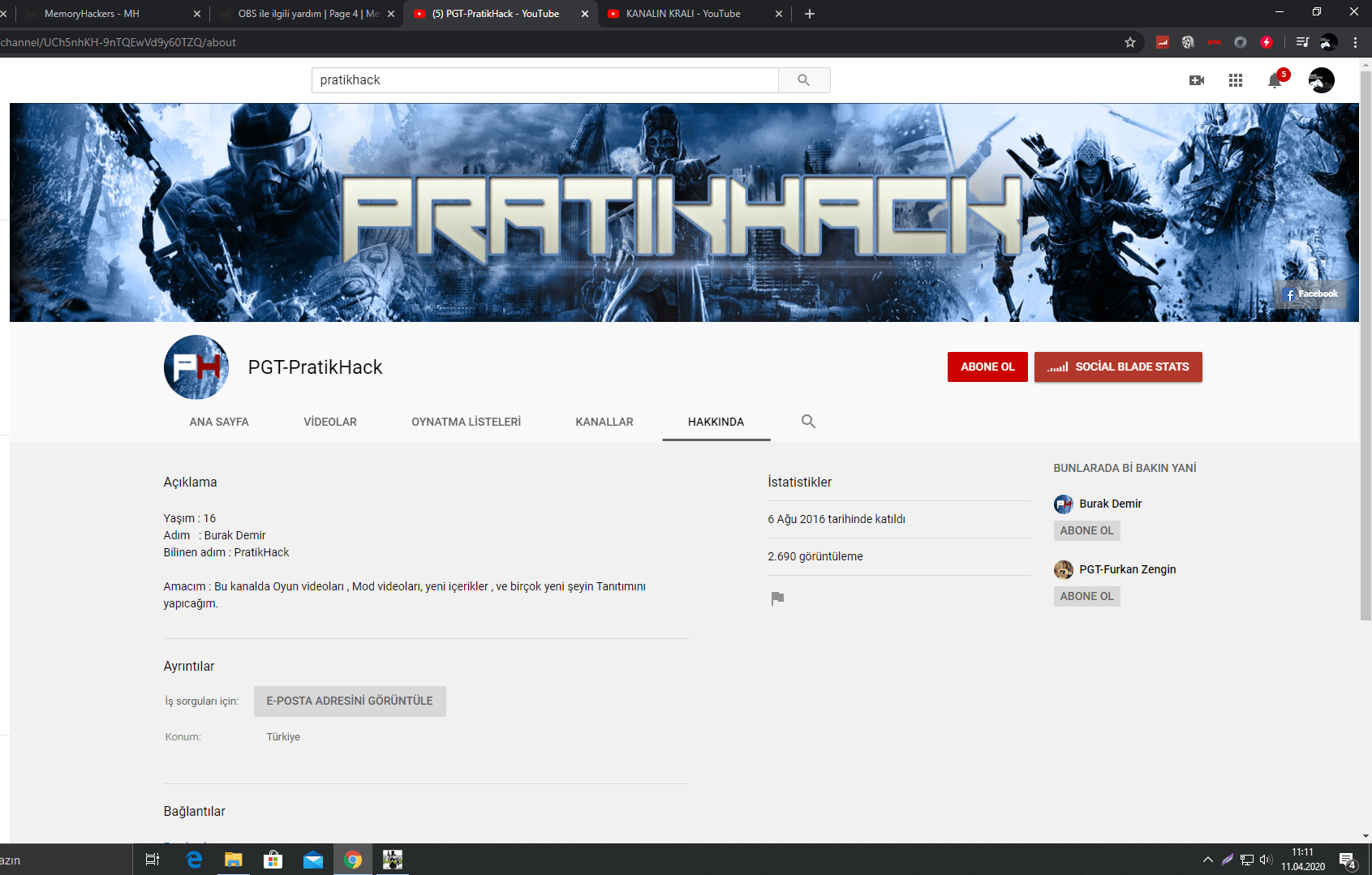Click the Chrome taskbar icon
Image resolution: width=1372 pixels, height=875 pixels.
click(x=353, y=860)
